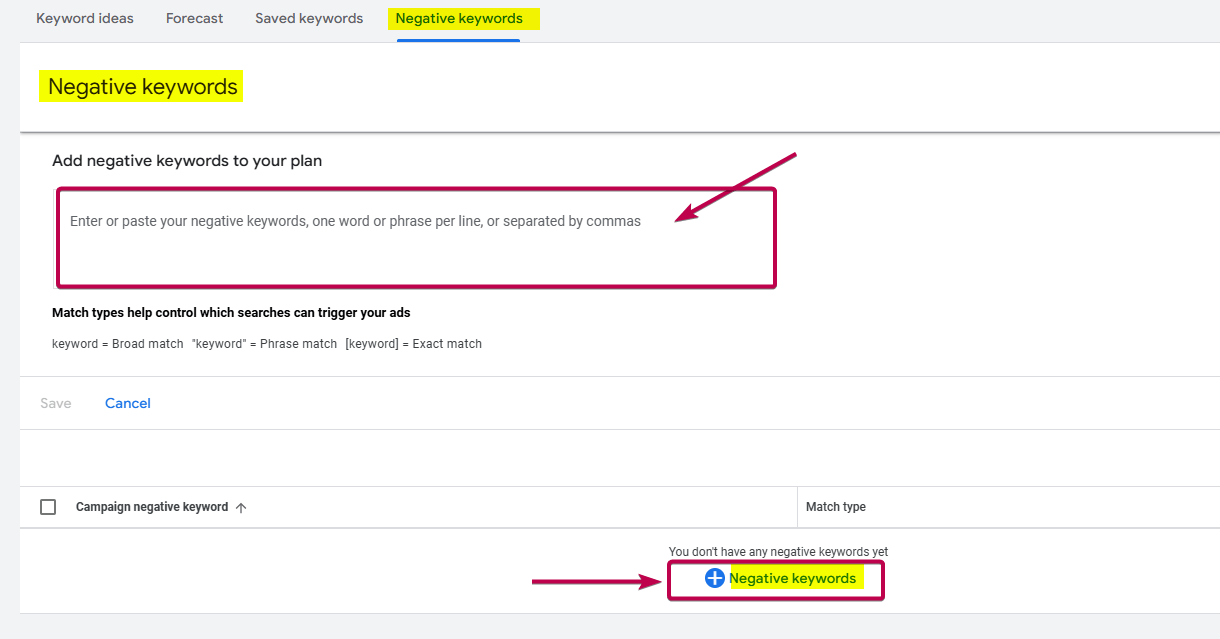Screen dimensions: 1220x639
Task: Go to the Saved keywords tab
Action: point(309,18)
